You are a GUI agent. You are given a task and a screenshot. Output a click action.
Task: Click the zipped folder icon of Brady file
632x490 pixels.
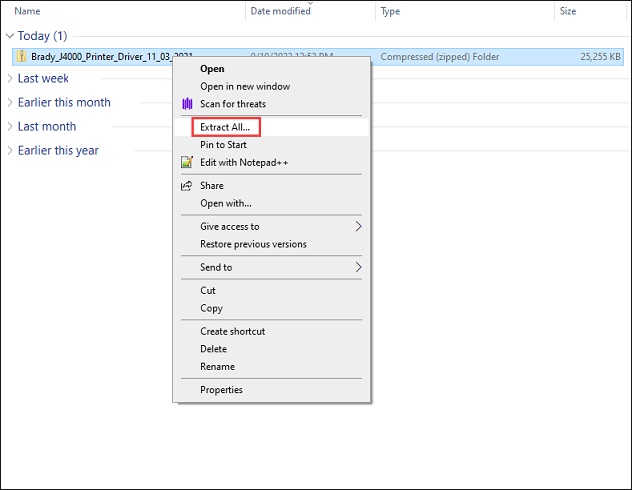click(22, 56)
